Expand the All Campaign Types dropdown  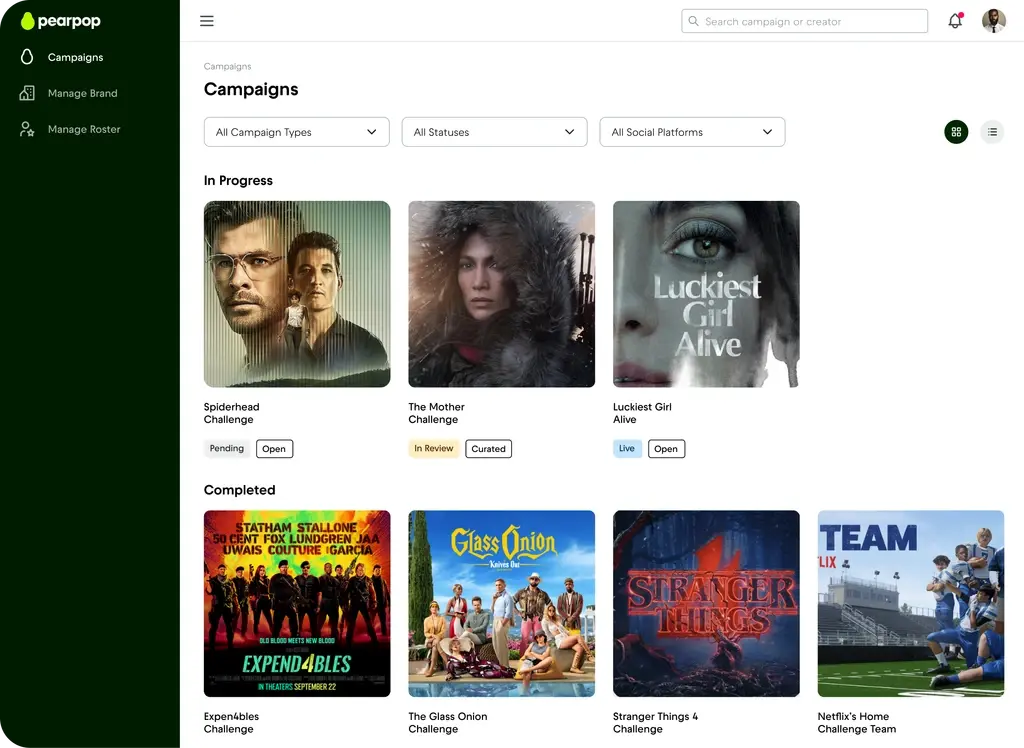coord(296,132)
